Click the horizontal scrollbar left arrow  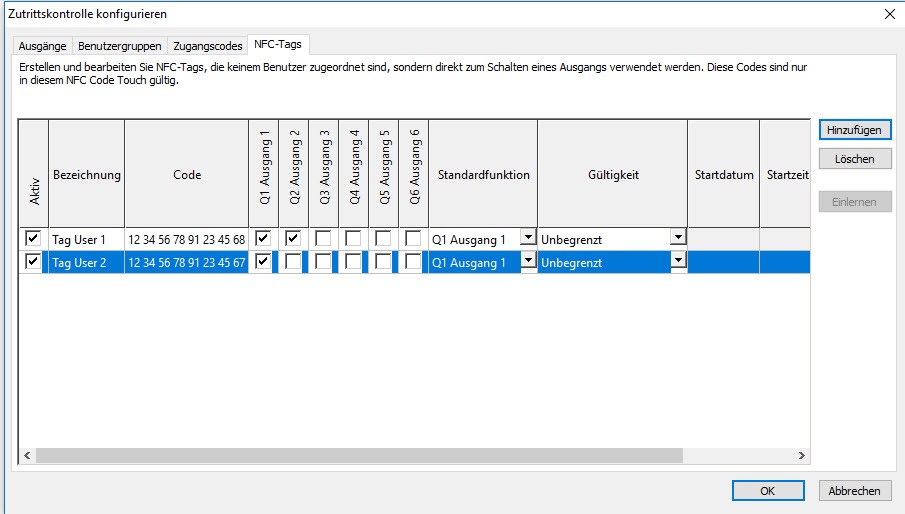(x=27, y=455)
